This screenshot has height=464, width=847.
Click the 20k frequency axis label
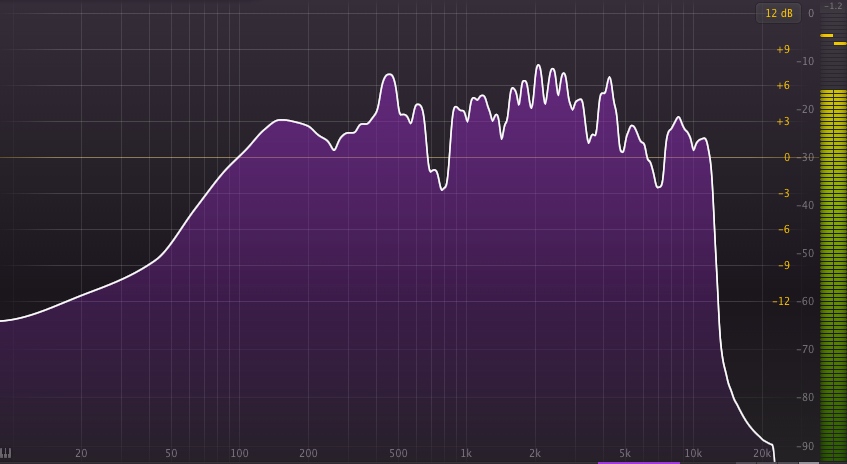(x=762, y=453)
